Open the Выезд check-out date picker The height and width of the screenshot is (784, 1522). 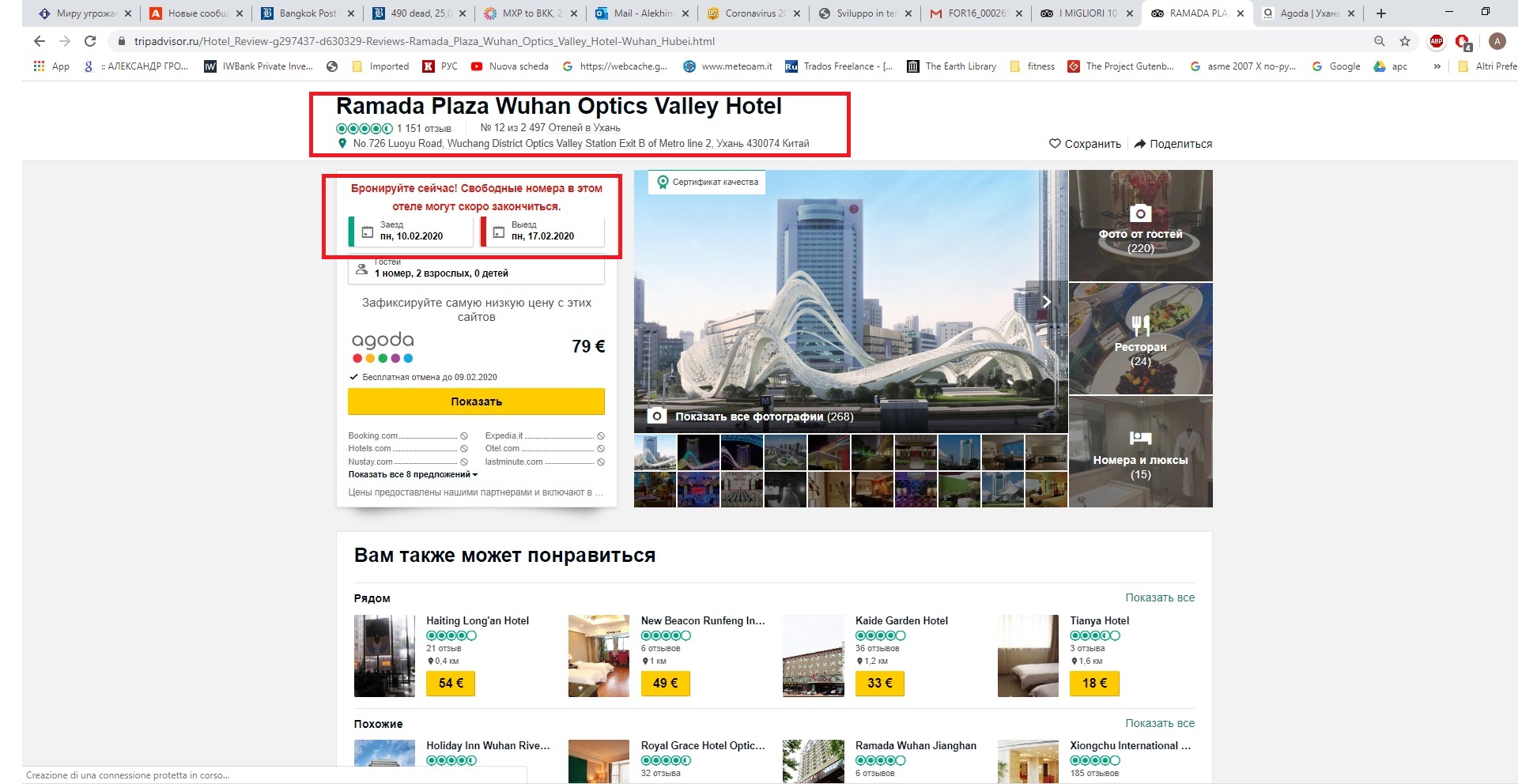click(542, 231)
